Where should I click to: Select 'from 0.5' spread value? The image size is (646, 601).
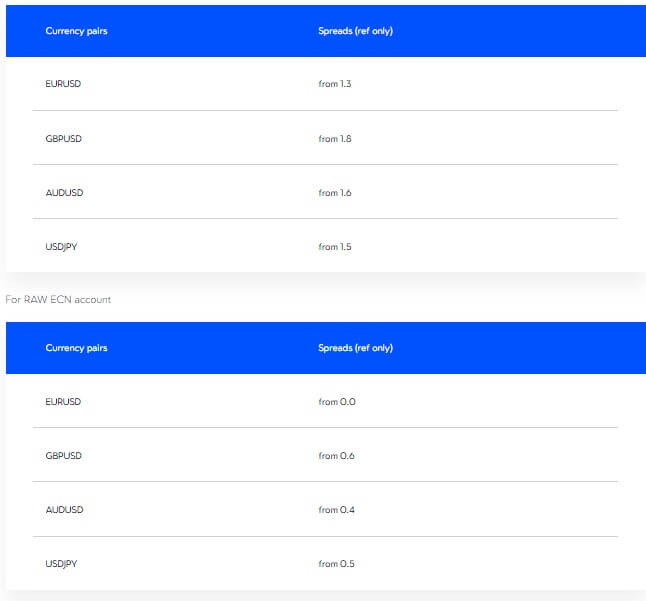click(336, 564)
